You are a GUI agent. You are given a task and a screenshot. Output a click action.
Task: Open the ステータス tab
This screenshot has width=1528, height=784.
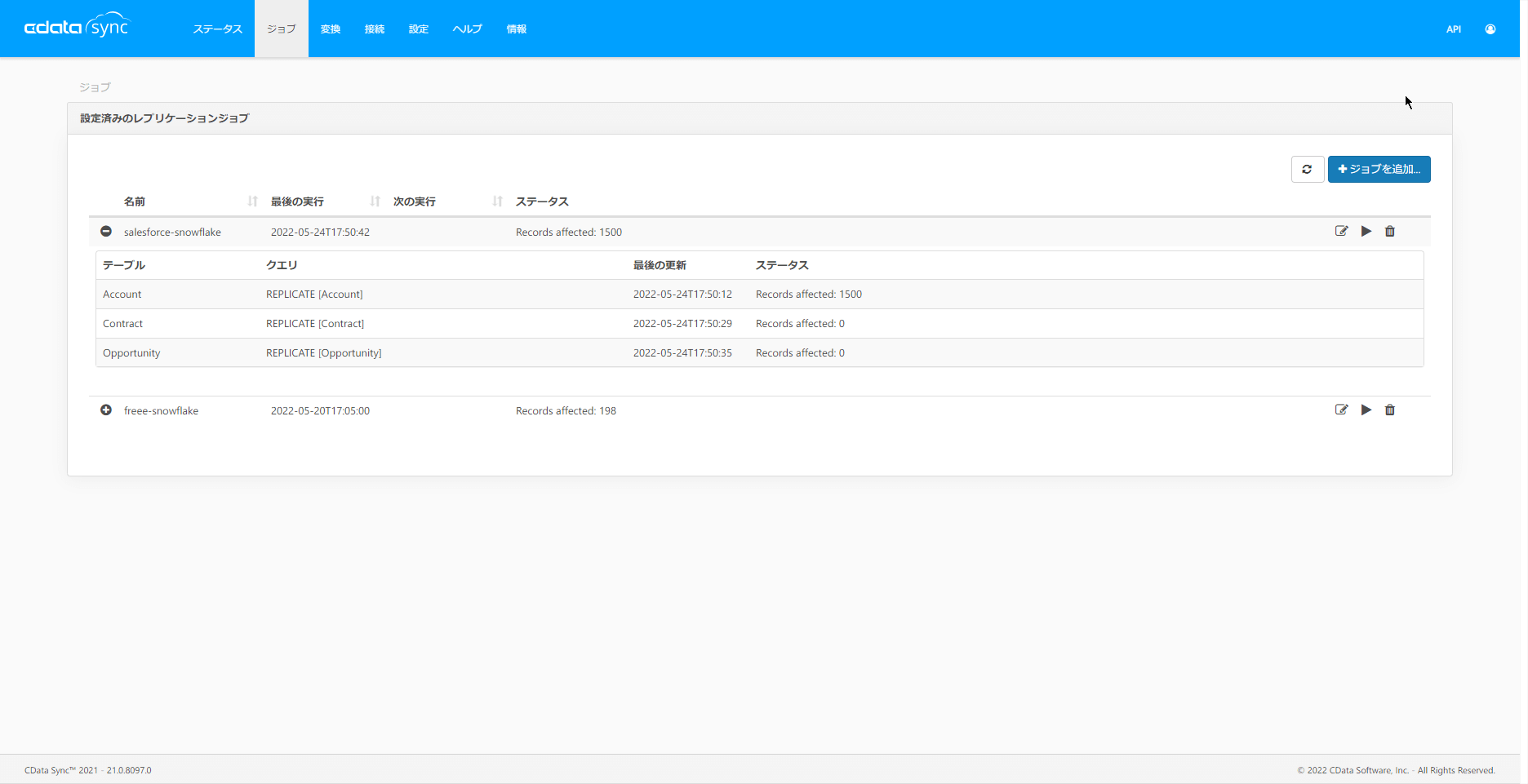coord(217,29)
